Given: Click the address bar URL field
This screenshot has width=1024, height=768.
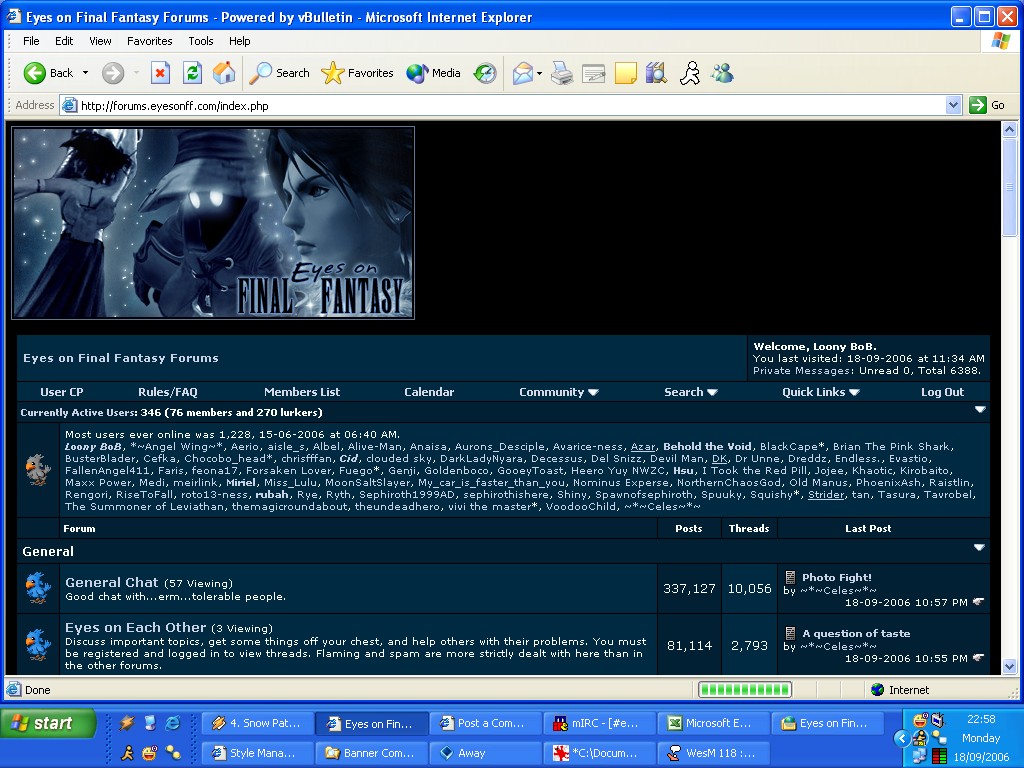Looking at the screenshot, I should pos(503,105).
